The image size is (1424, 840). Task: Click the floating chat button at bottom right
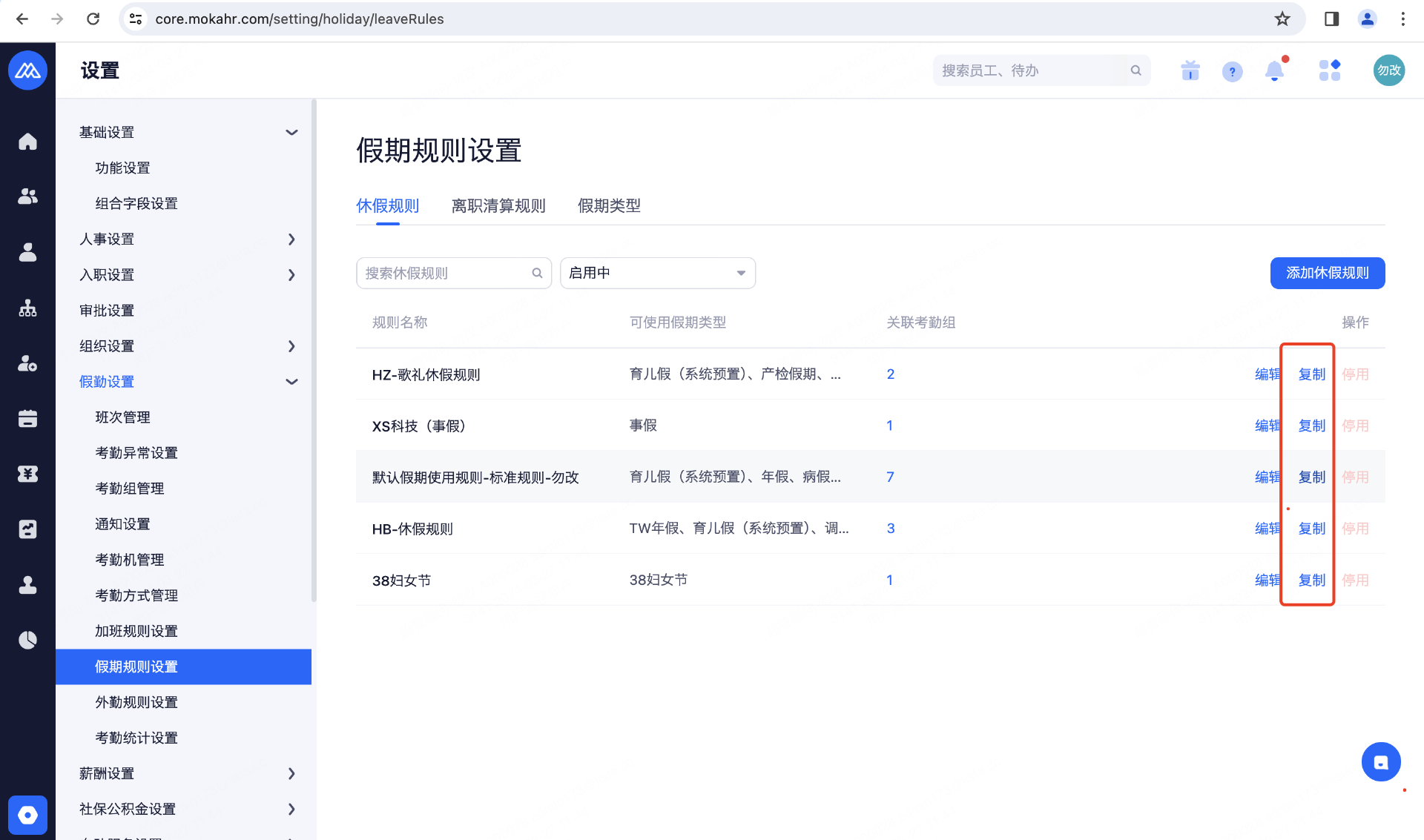pos(1380,762)
